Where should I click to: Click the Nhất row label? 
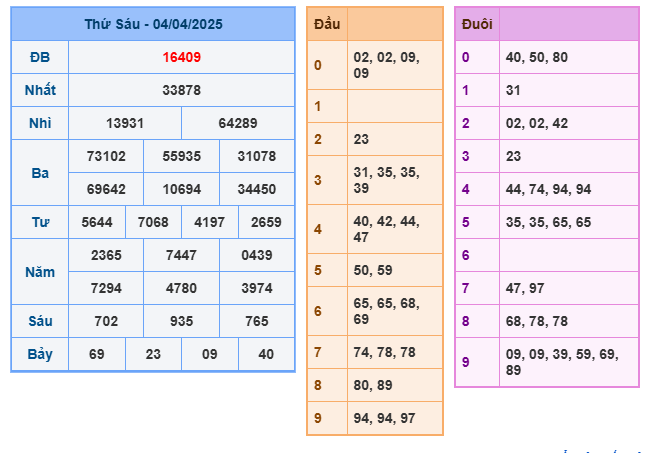tap(40, 90)
